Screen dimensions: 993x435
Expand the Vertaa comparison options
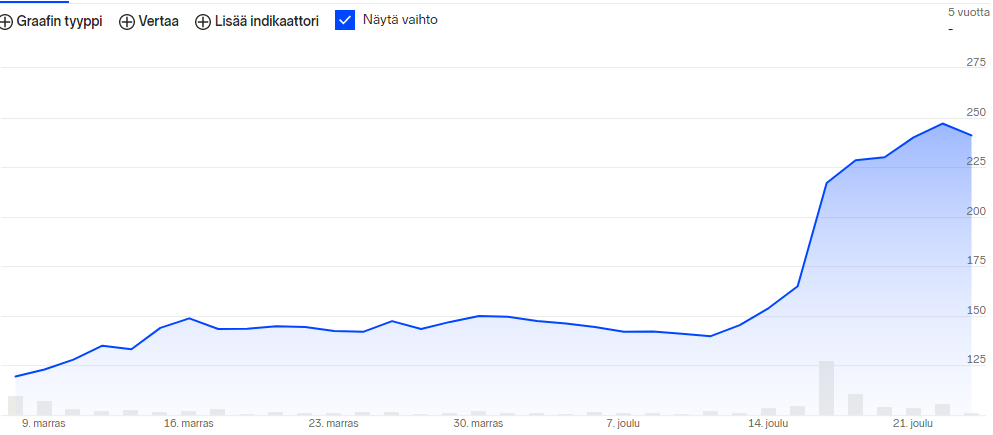pyautogui.click(x=159, y=21)
